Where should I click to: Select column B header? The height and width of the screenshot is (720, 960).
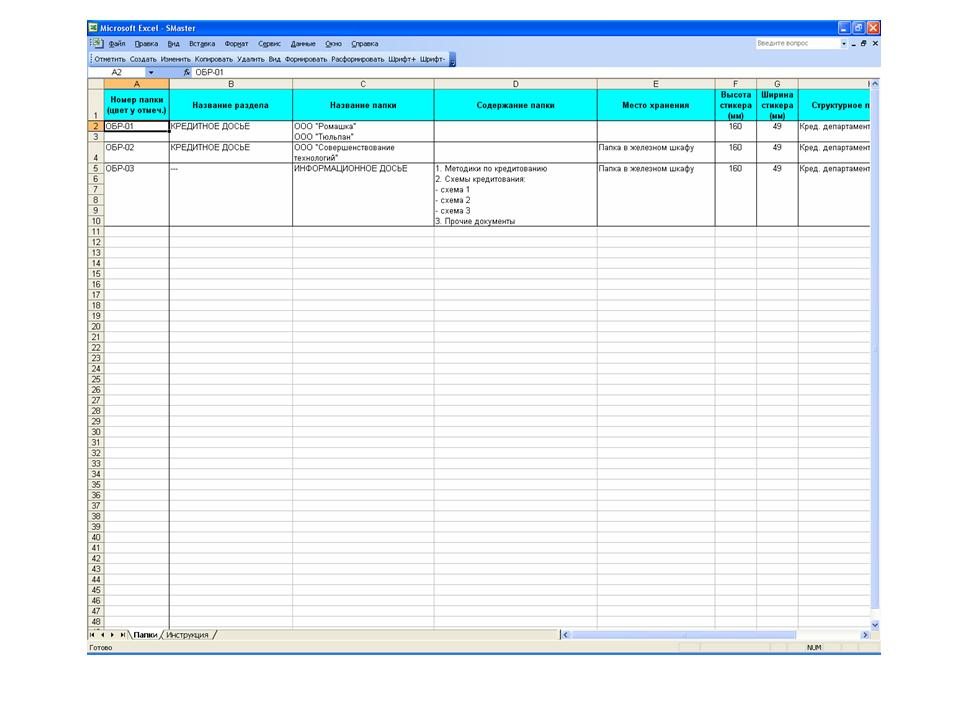click(231, 84)
